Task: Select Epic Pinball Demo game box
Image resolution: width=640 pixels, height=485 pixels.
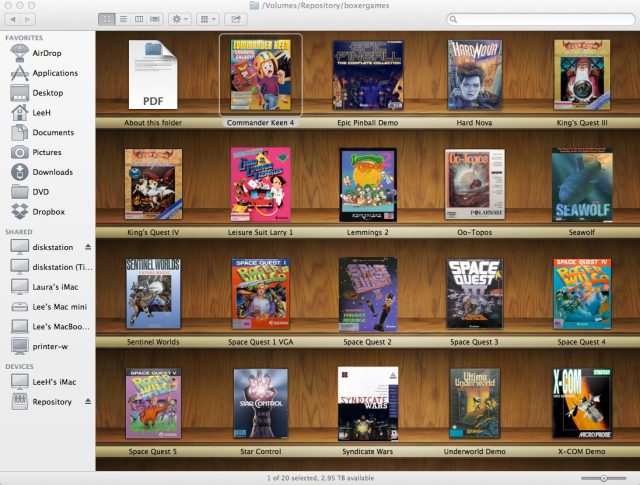Action: [368, 75]
